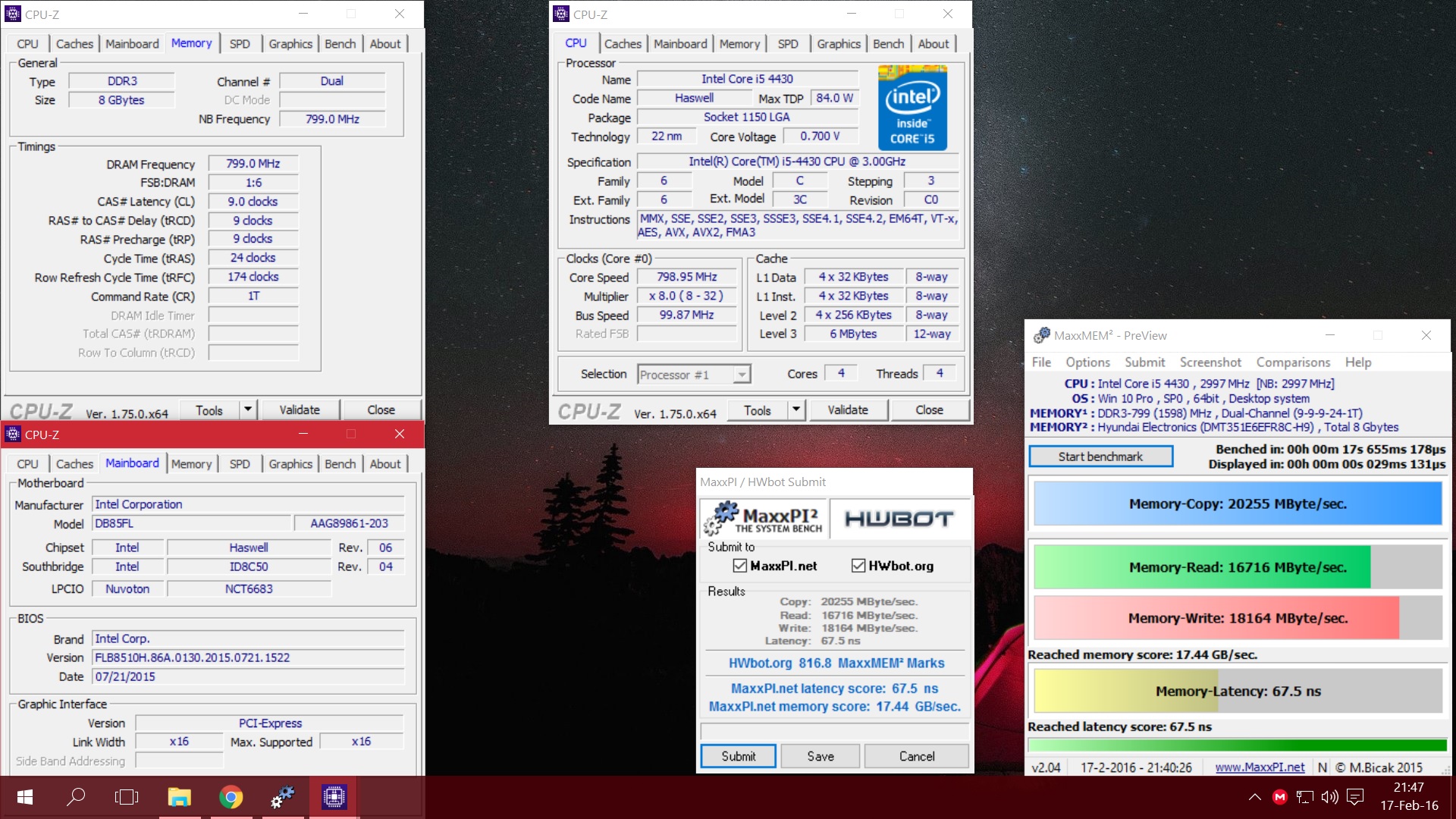Toggle MaxxPI.net submit checkbox
Screen dimensions: 1456x819
coord(739,566)
